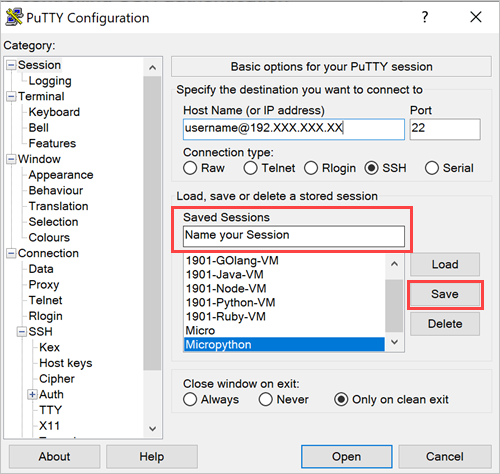The image size is (500, 474).
Task: Open the Window category
Action: [39, 159]
